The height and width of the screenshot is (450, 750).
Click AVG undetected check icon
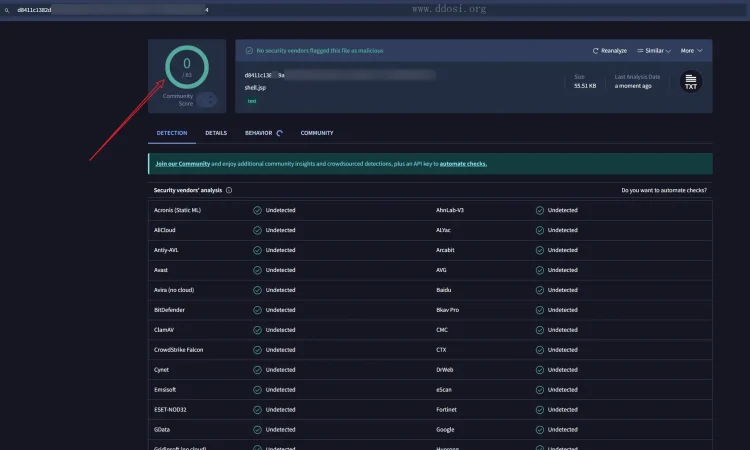point(540,270)
